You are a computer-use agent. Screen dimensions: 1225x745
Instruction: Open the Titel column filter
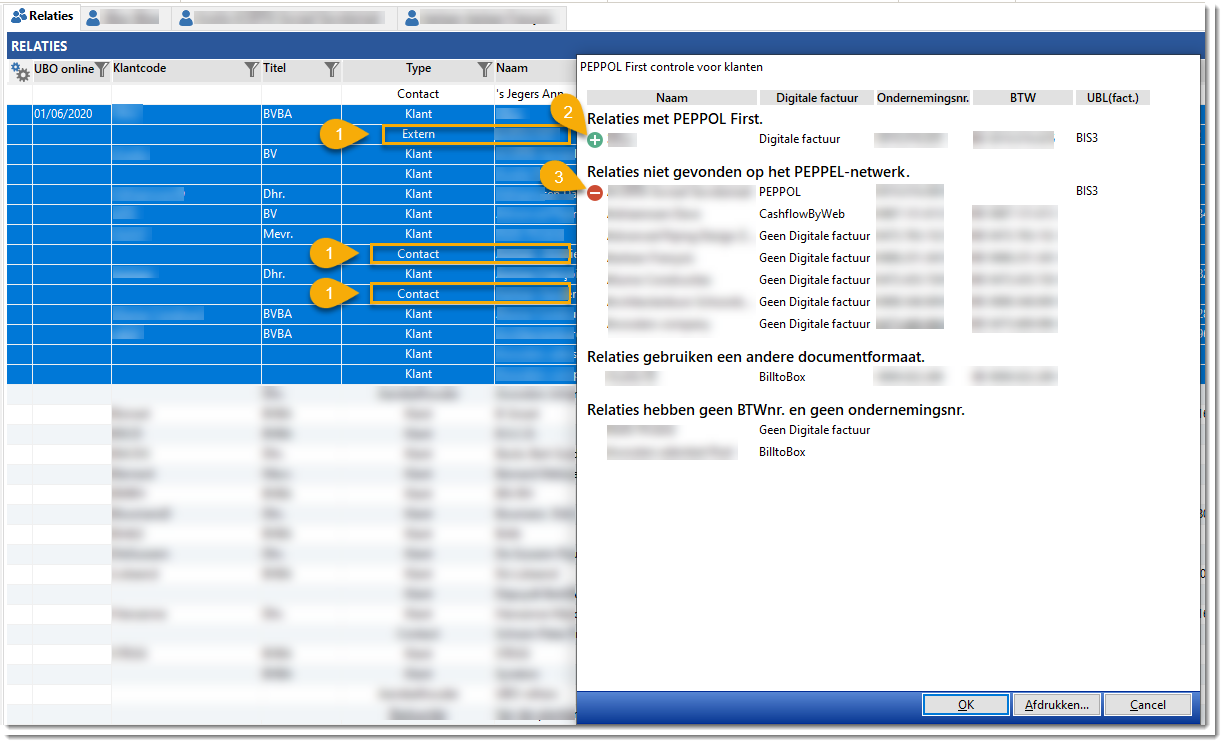pyautogui.click(x=332, y=70)
